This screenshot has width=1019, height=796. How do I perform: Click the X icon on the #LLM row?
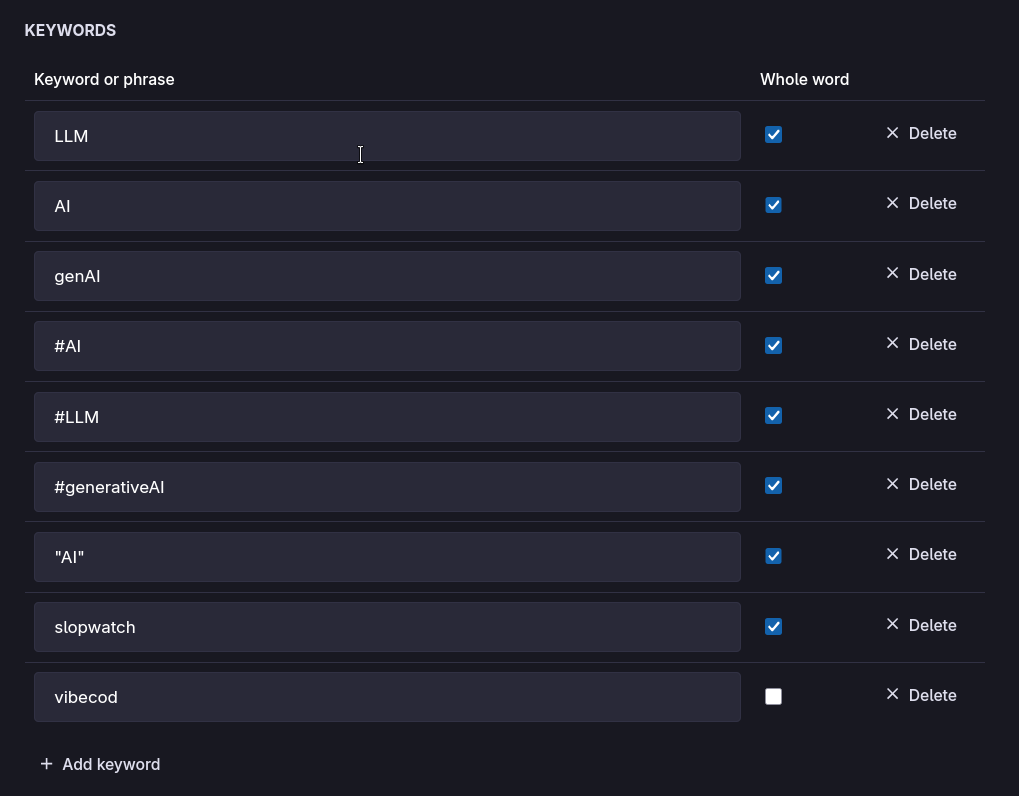click(892, 414)
